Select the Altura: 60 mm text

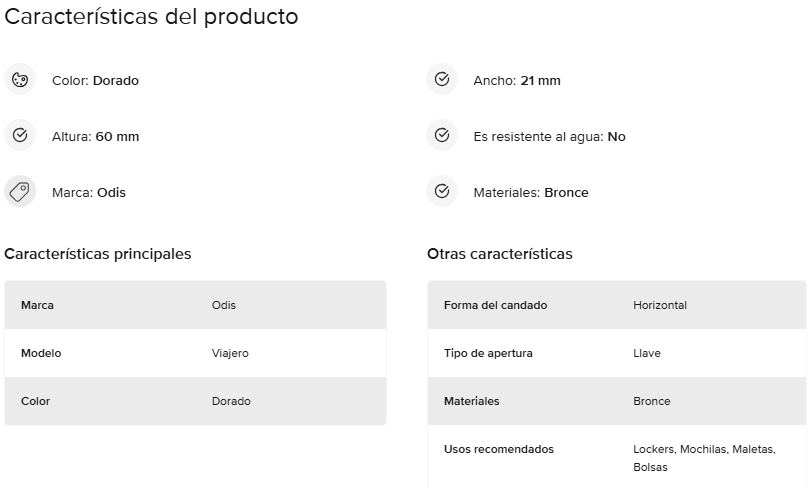[x=96, y=136]
